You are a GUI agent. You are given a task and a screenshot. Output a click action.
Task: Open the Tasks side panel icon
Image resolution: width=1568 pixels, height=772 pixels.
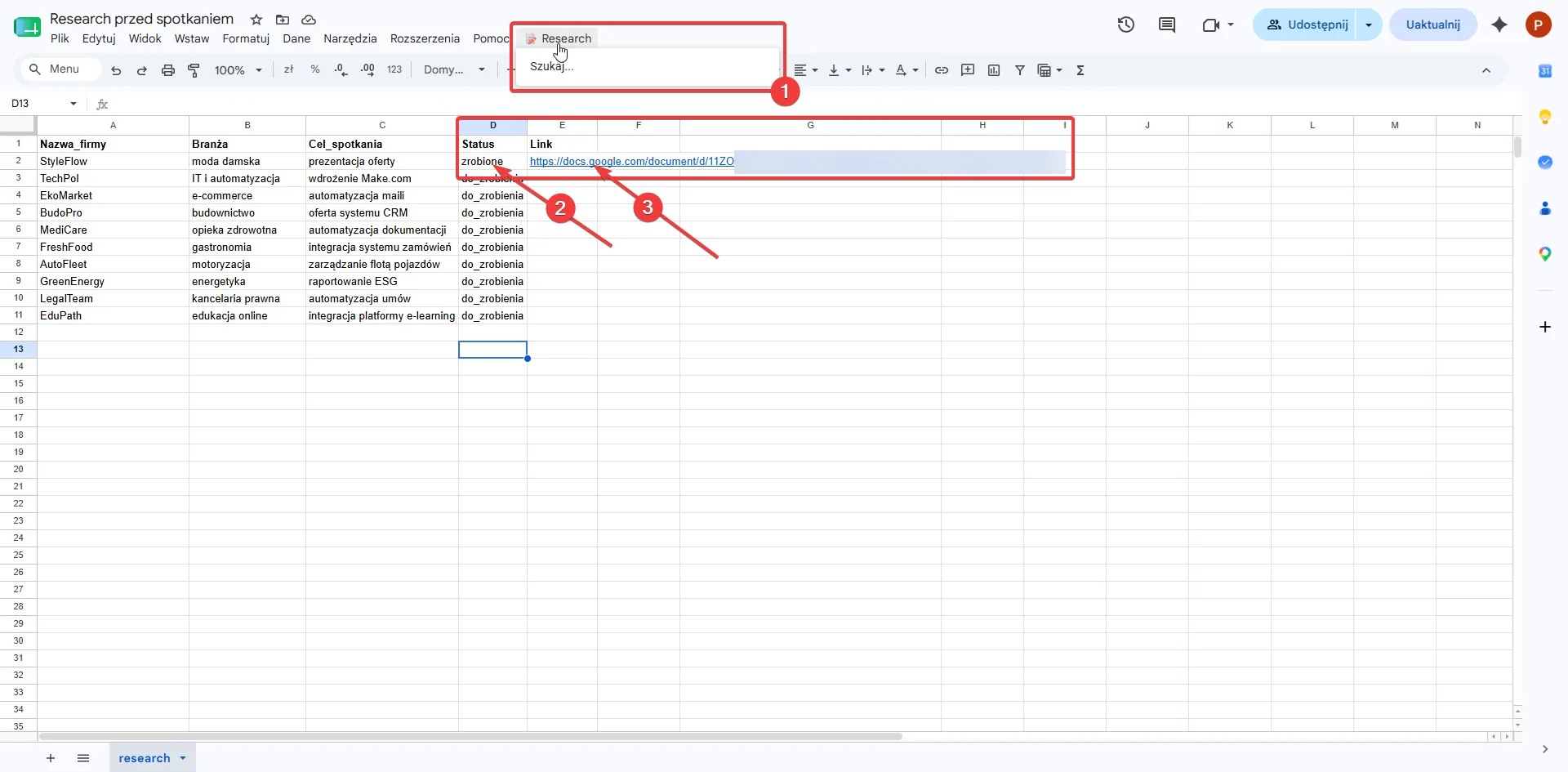(x=1545, y=162)
